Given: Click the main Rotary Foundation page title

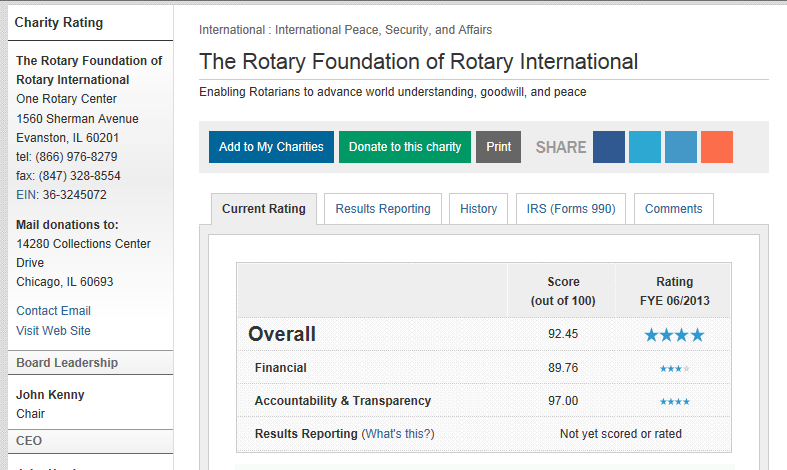Looking at the screenshot, I should [x=419, y=62].
